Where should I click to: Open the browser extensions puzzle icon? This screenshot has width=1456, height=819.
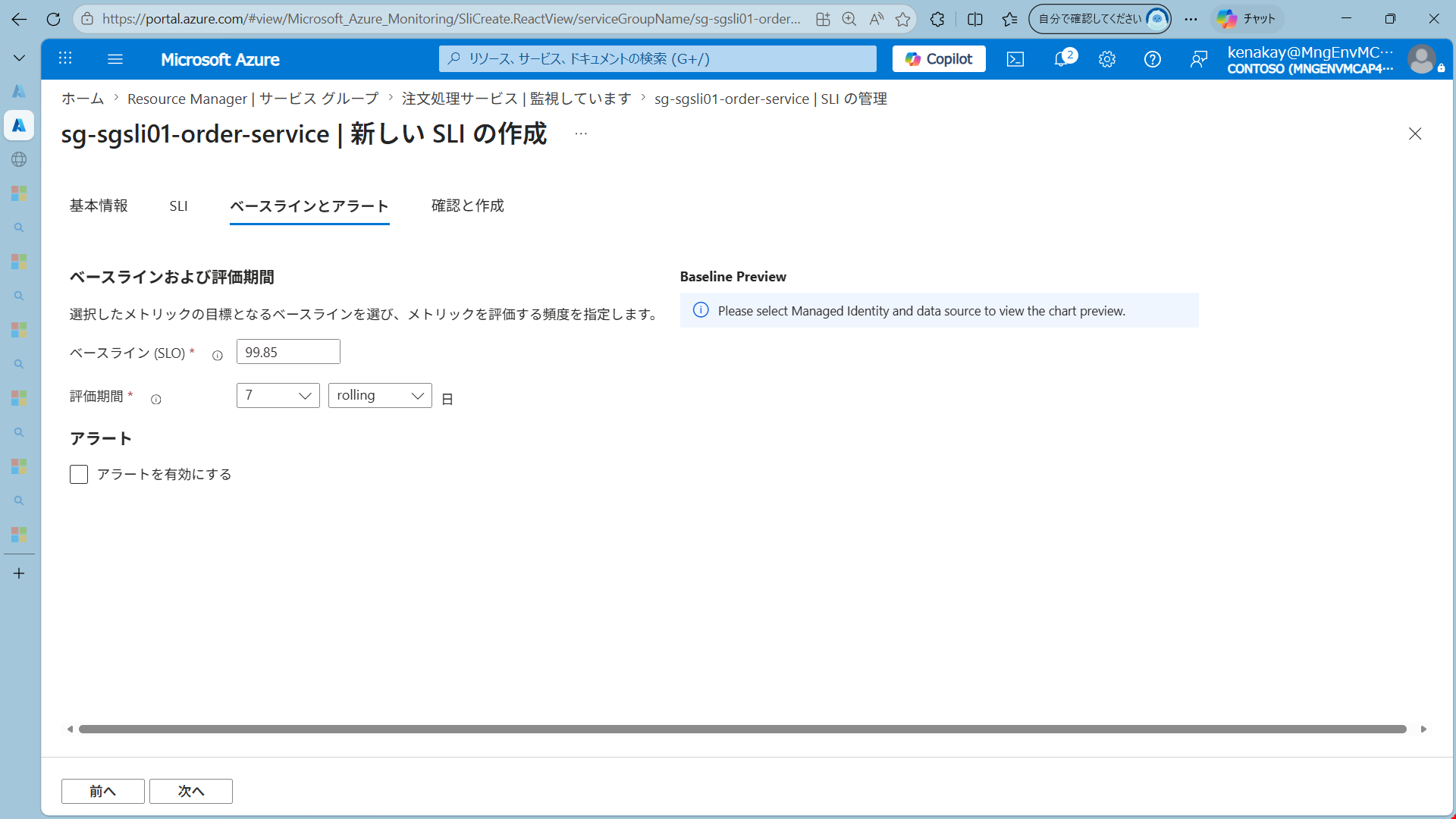click(x=937, y=19)
